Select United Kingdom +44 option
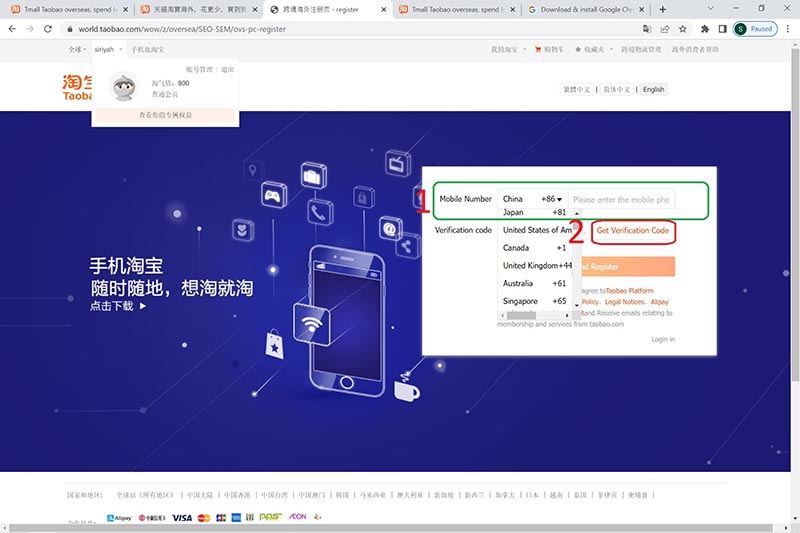This screenshot has width=800, height=533. click(x=536, y=266)
